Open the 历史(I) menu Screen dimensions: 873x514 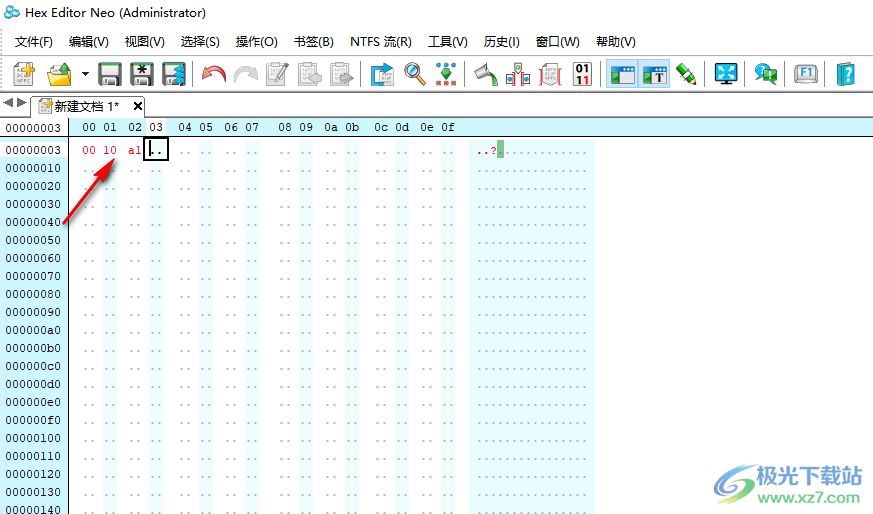pos(502,42)
